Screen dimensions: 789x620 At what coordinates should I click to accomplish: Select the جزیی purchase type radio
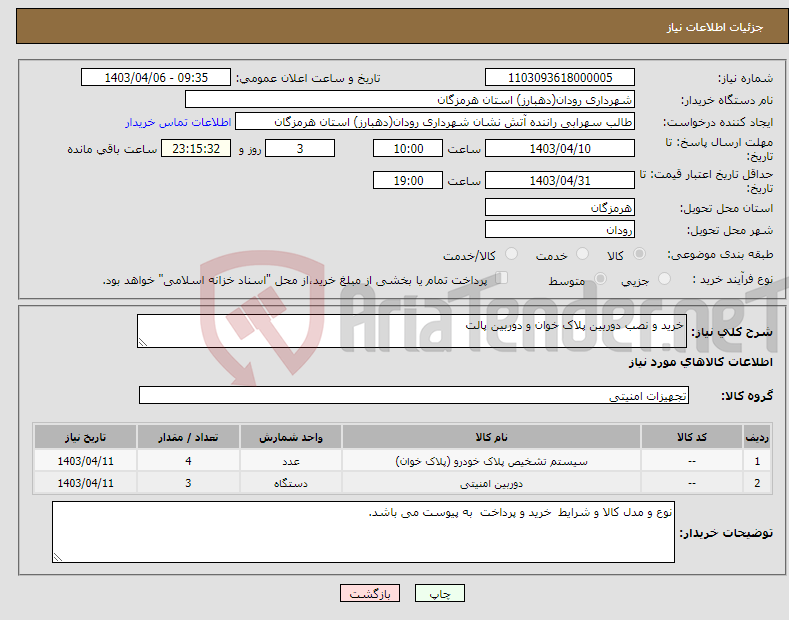click(x=664, y=278)
